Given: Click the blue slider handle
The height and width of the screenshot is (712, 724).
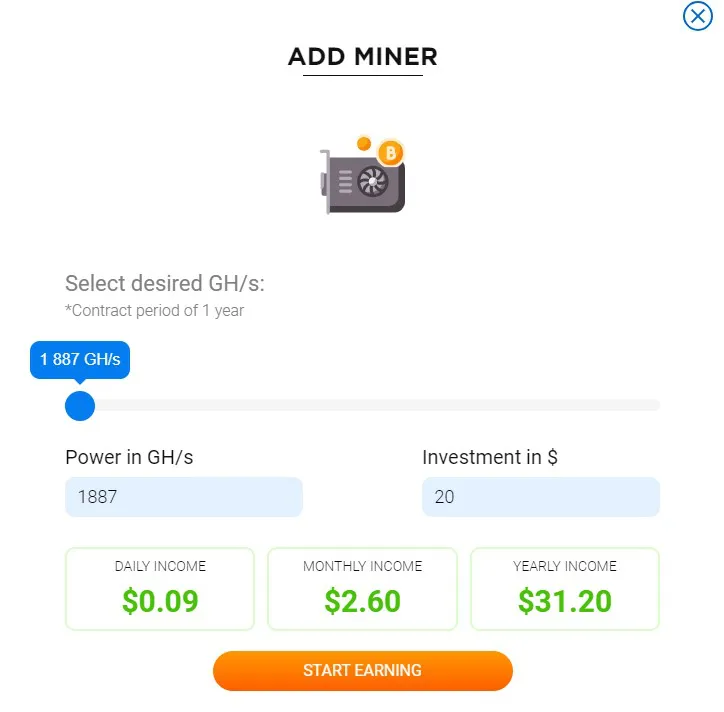Looking at the screenshot, I should click(80, 406).
